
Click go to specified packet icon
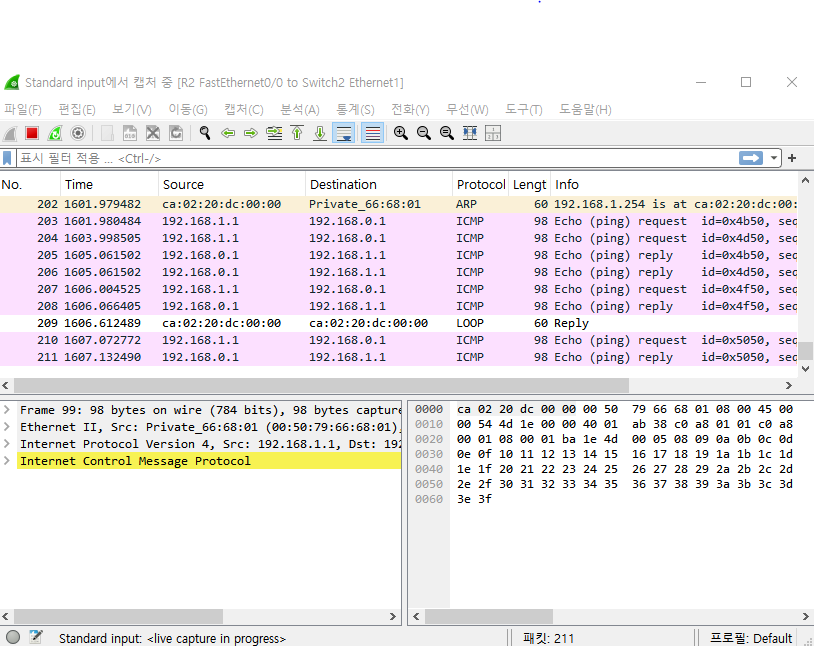274,133
